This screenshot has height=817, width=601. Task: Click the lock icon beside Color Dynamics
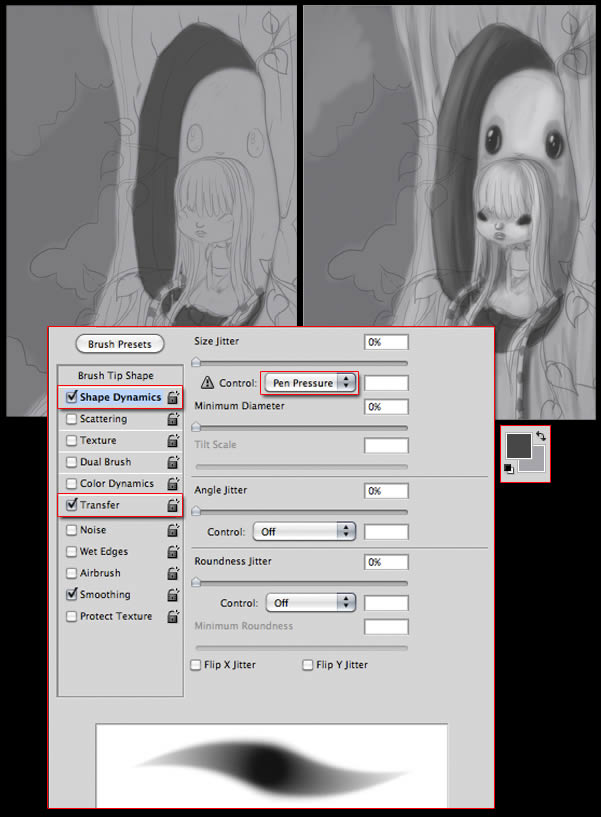click(173, 484)
